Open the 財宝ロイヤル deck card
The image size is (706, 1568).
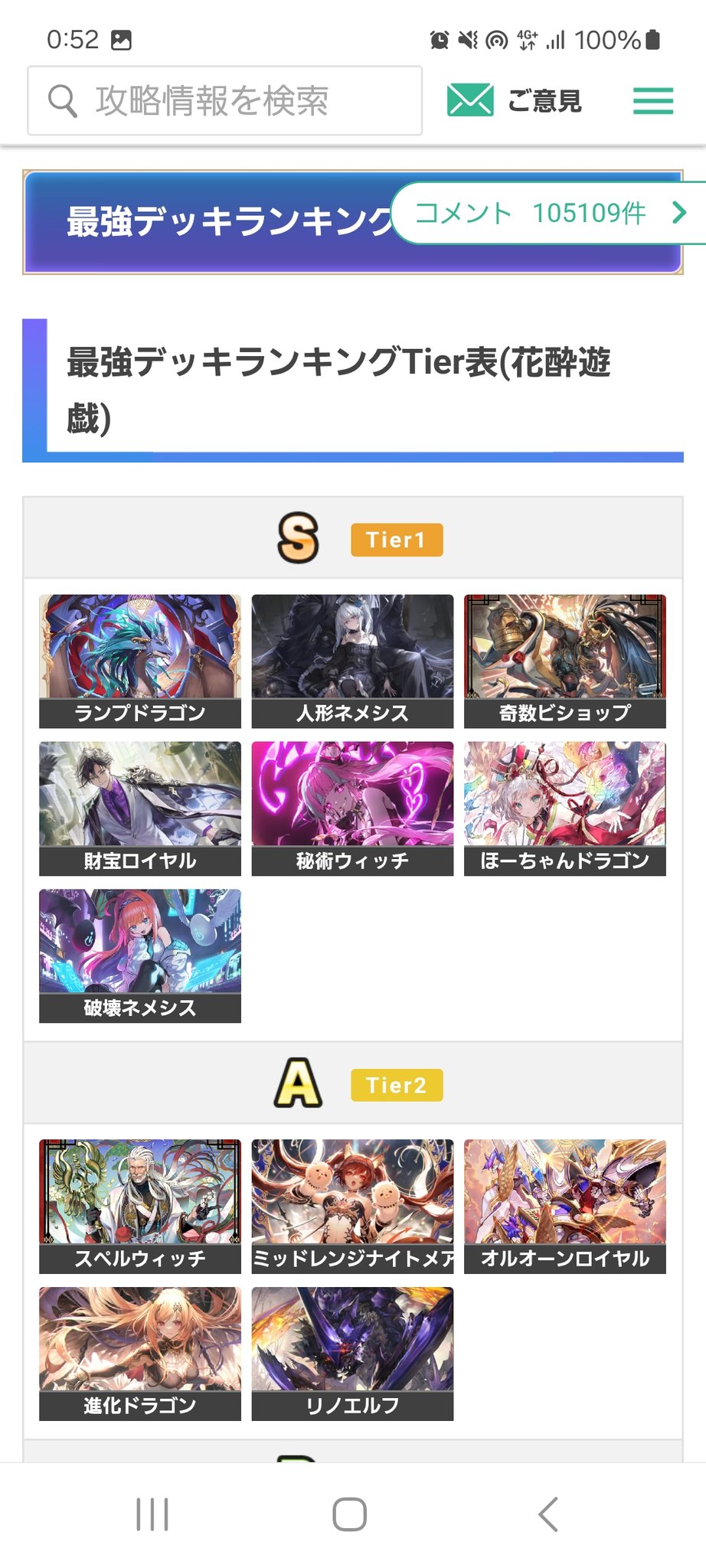click(x=140, y=808)
